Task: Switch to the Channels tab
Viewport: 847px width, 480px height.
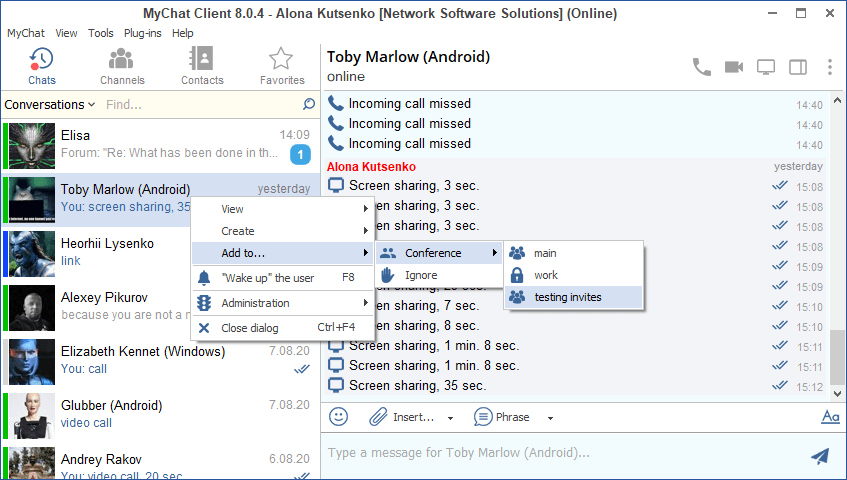Action: (x=122, y=67)
